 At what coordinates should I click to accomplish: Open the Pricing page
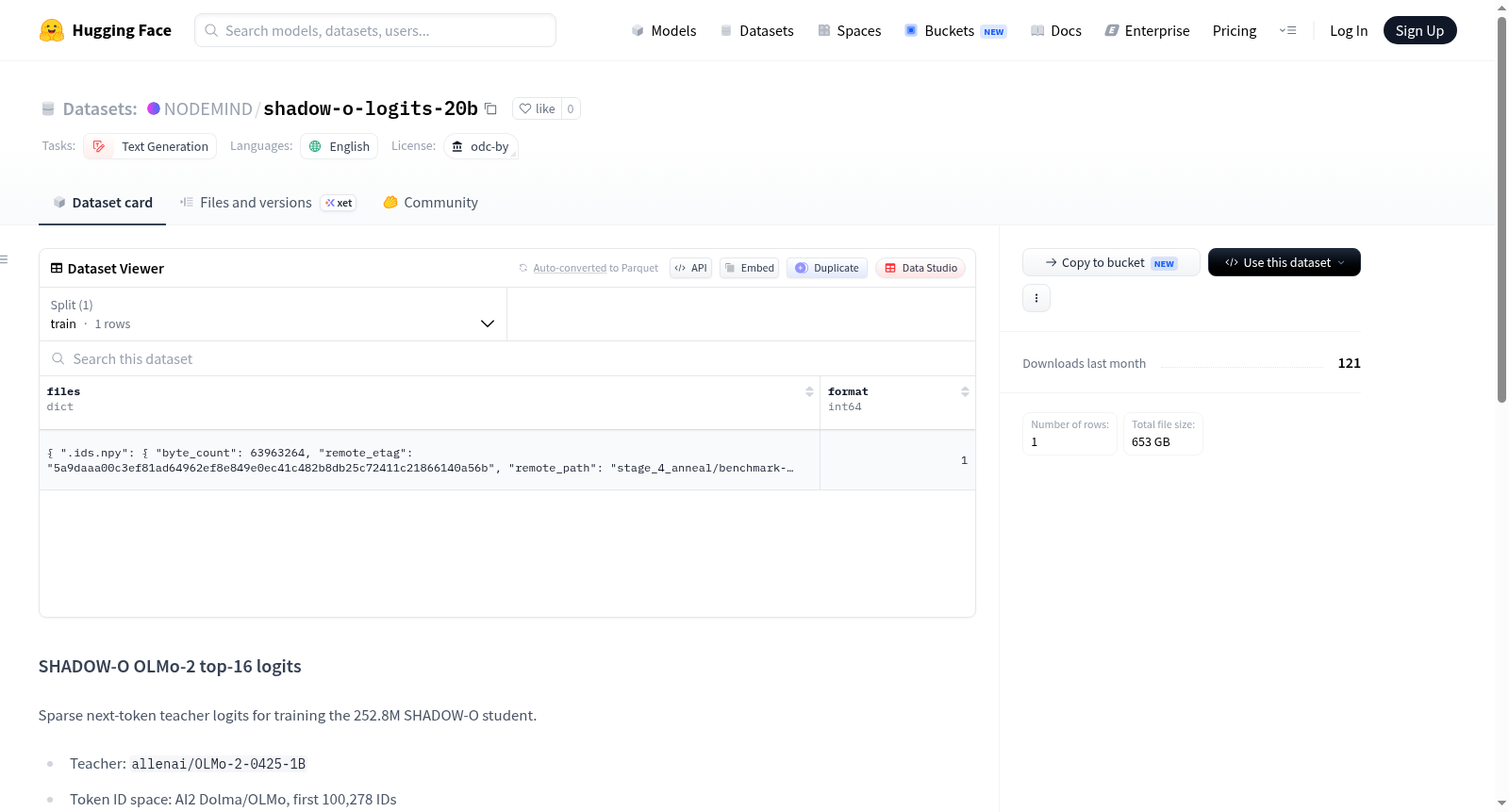[1235, 30]
